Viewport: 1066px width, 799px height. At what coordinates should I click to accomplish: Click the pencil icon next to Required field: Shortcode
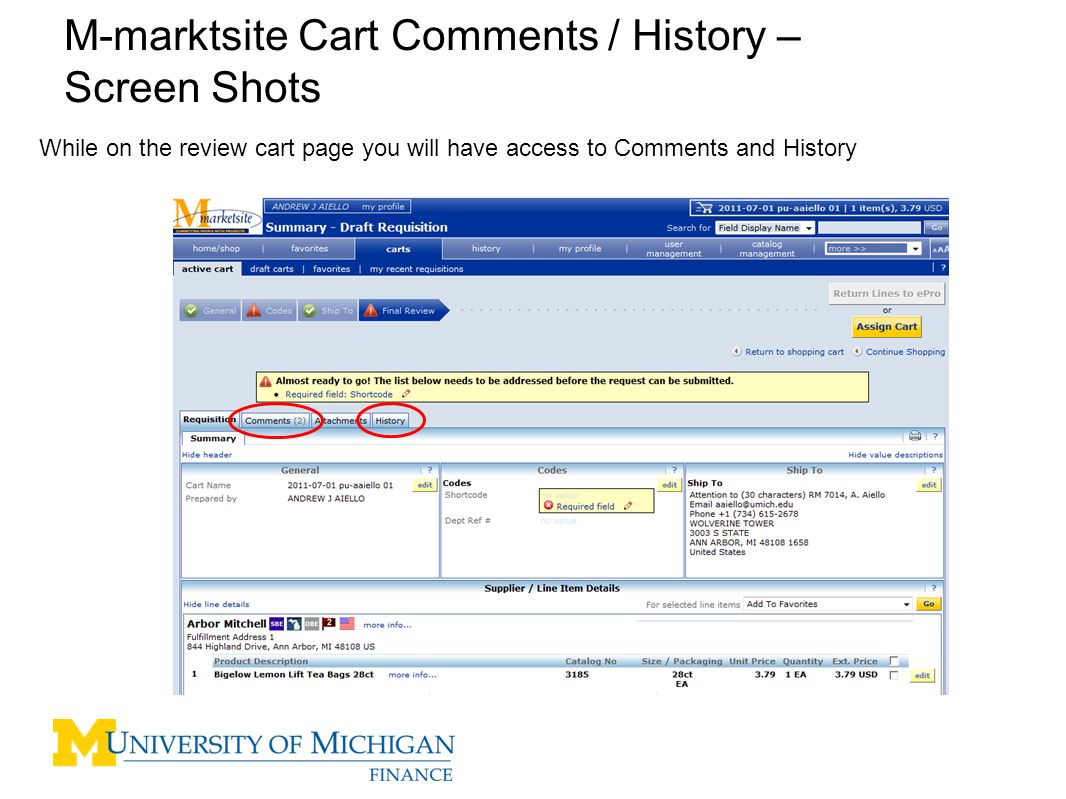coord(406,394)
